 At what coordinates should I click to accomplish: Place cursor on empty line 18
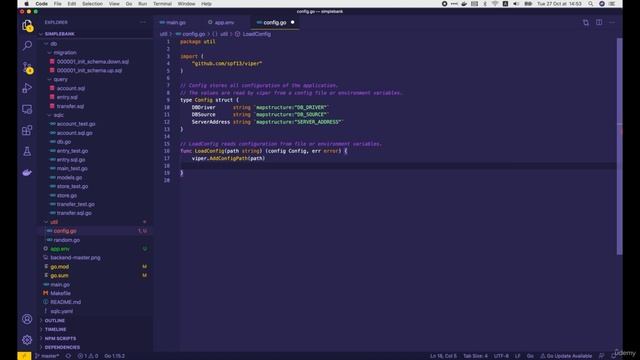coord(398,166)
